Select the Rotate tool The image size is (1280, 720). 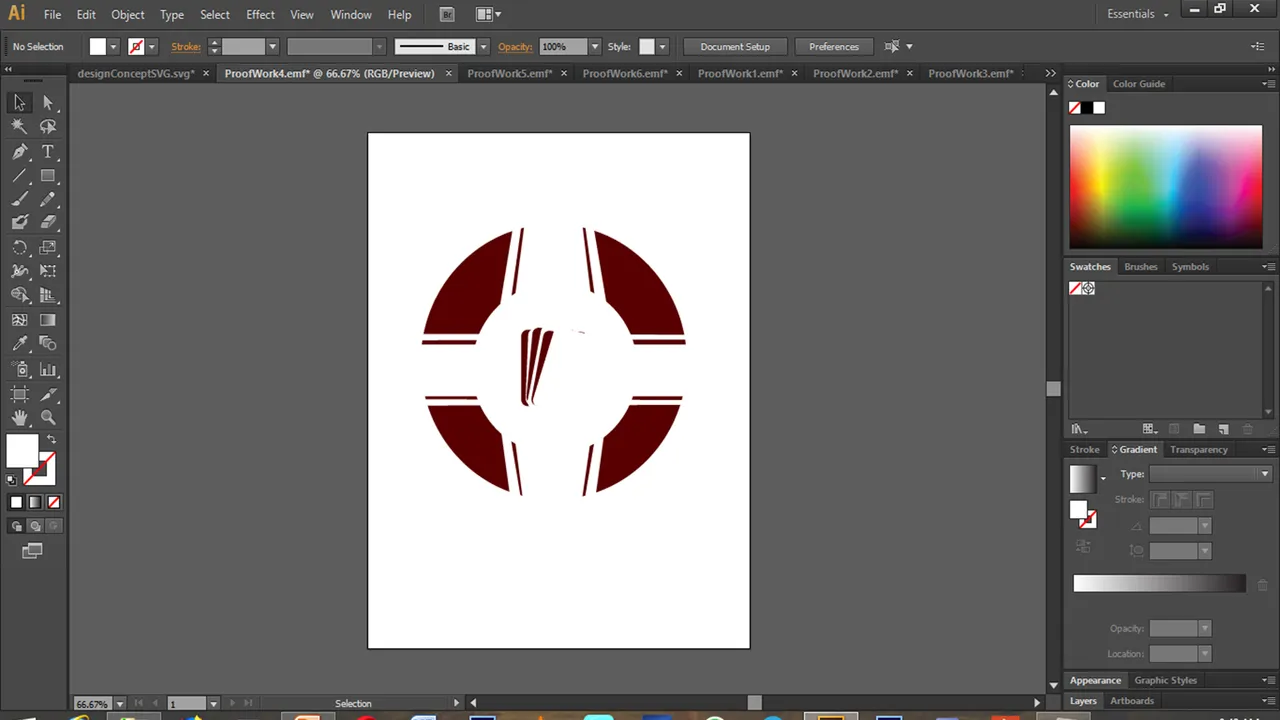19,248
